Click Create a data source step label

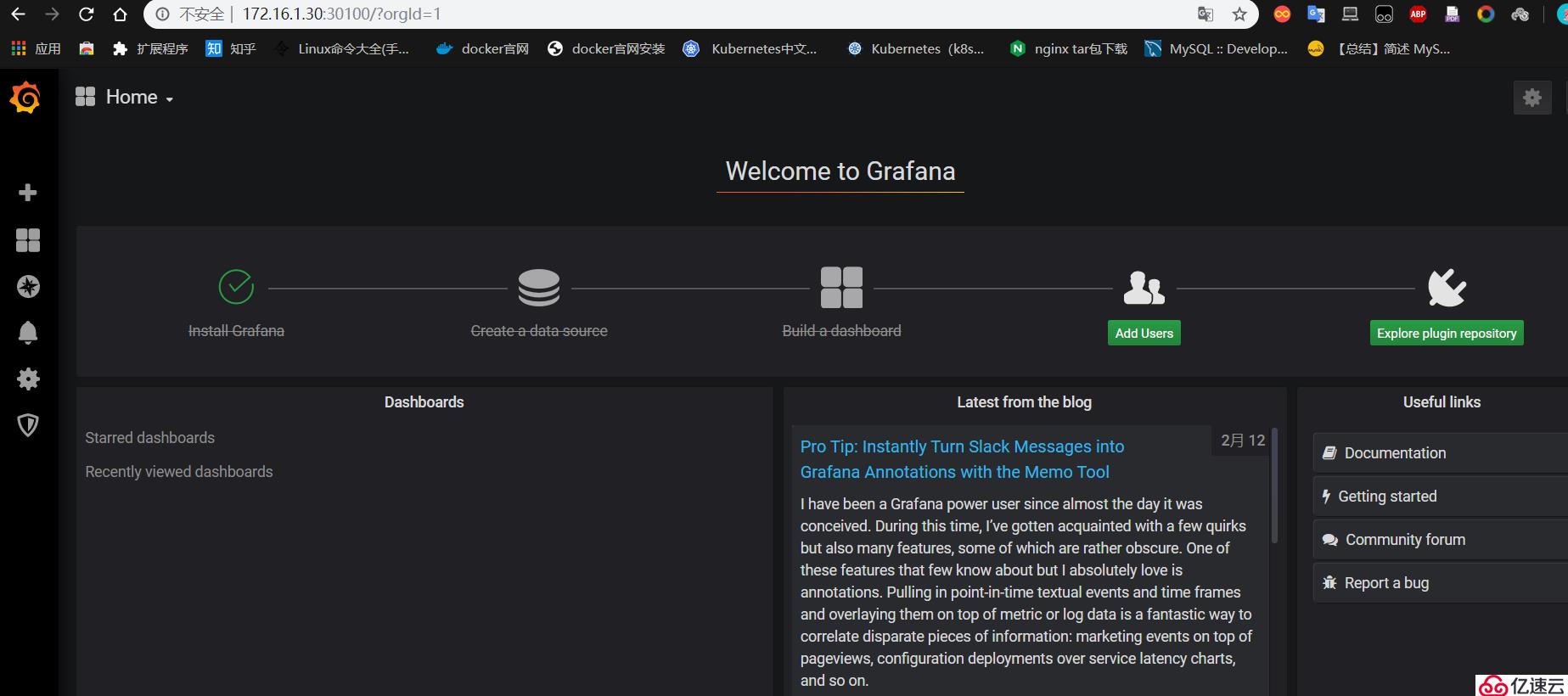pyautogui.click(x=539, y=331)
